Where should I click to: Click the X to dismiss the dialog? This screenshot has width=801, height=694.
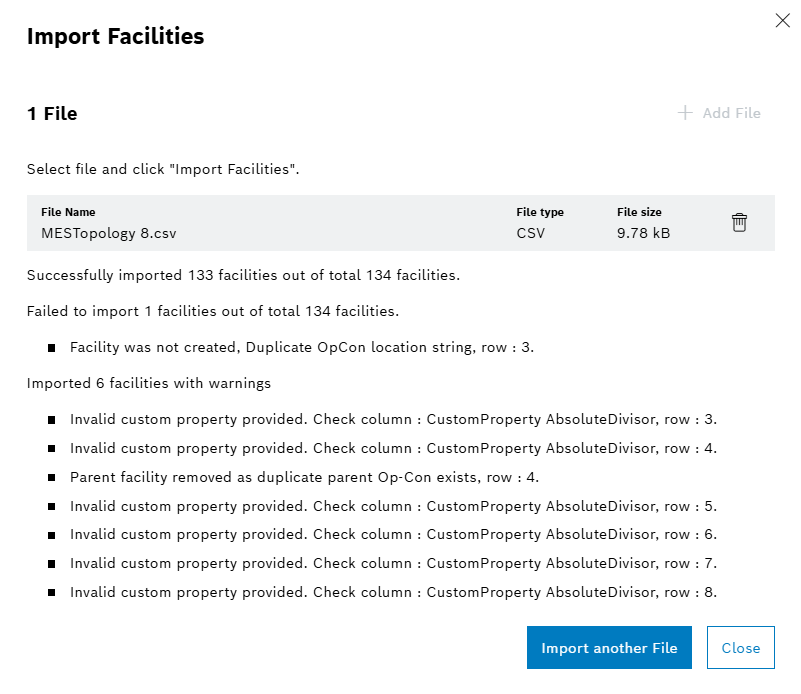782,20
